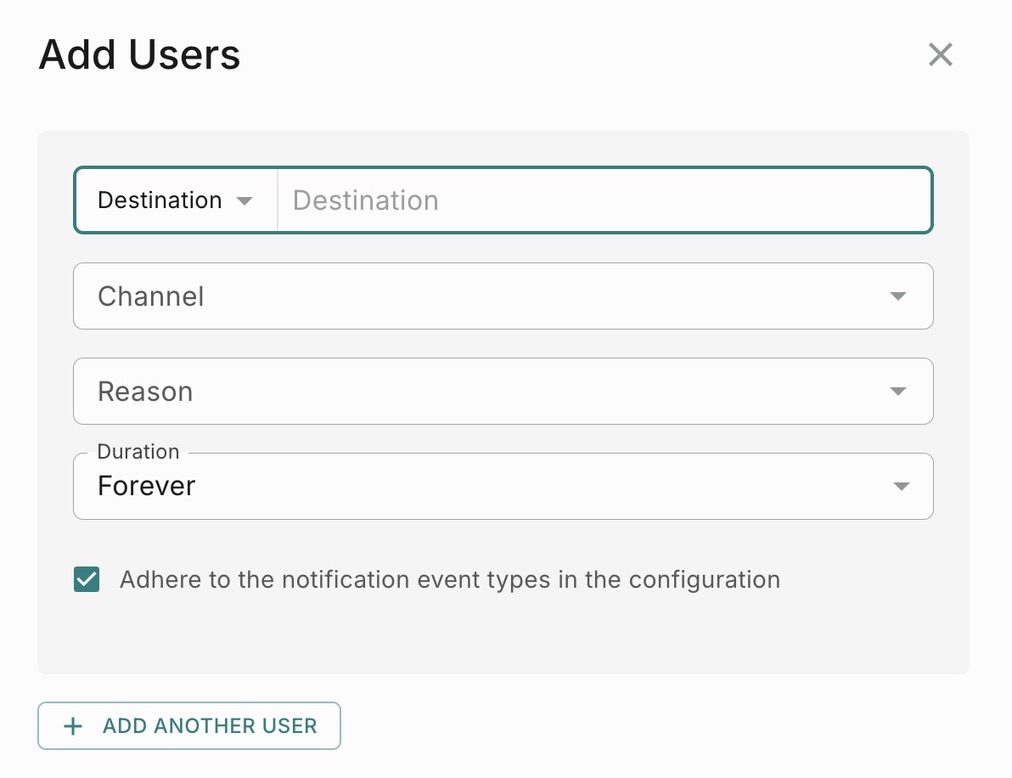Click the Channel field's caret arrow
Image resolution: width=1012 pixels, height=778 pixels.
click(x=898, y=296)
